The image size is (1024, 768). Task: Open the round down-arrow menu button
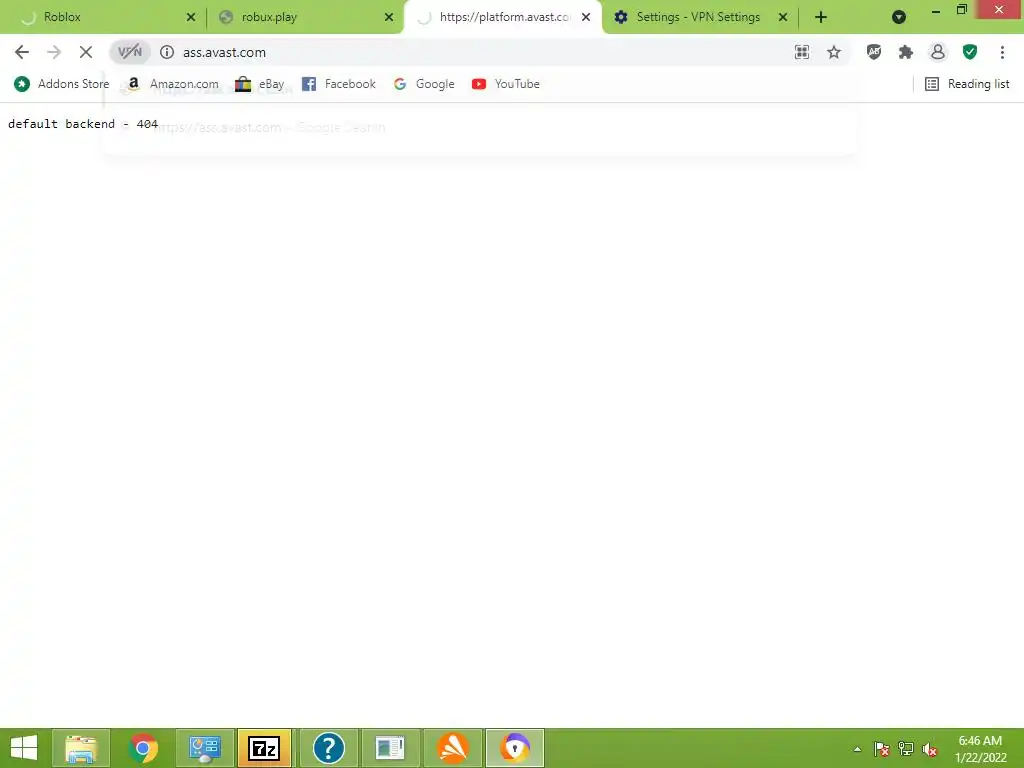(x=899, y=17)
